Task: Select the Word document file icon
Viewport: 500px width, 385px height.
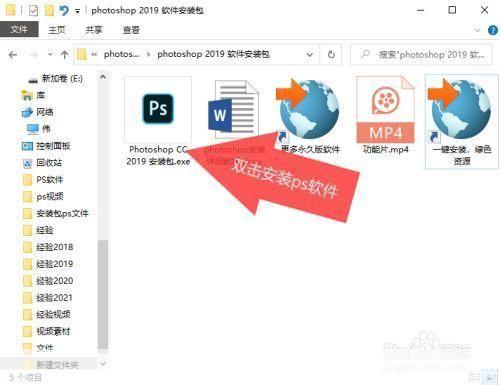Action: pos(233,109)
